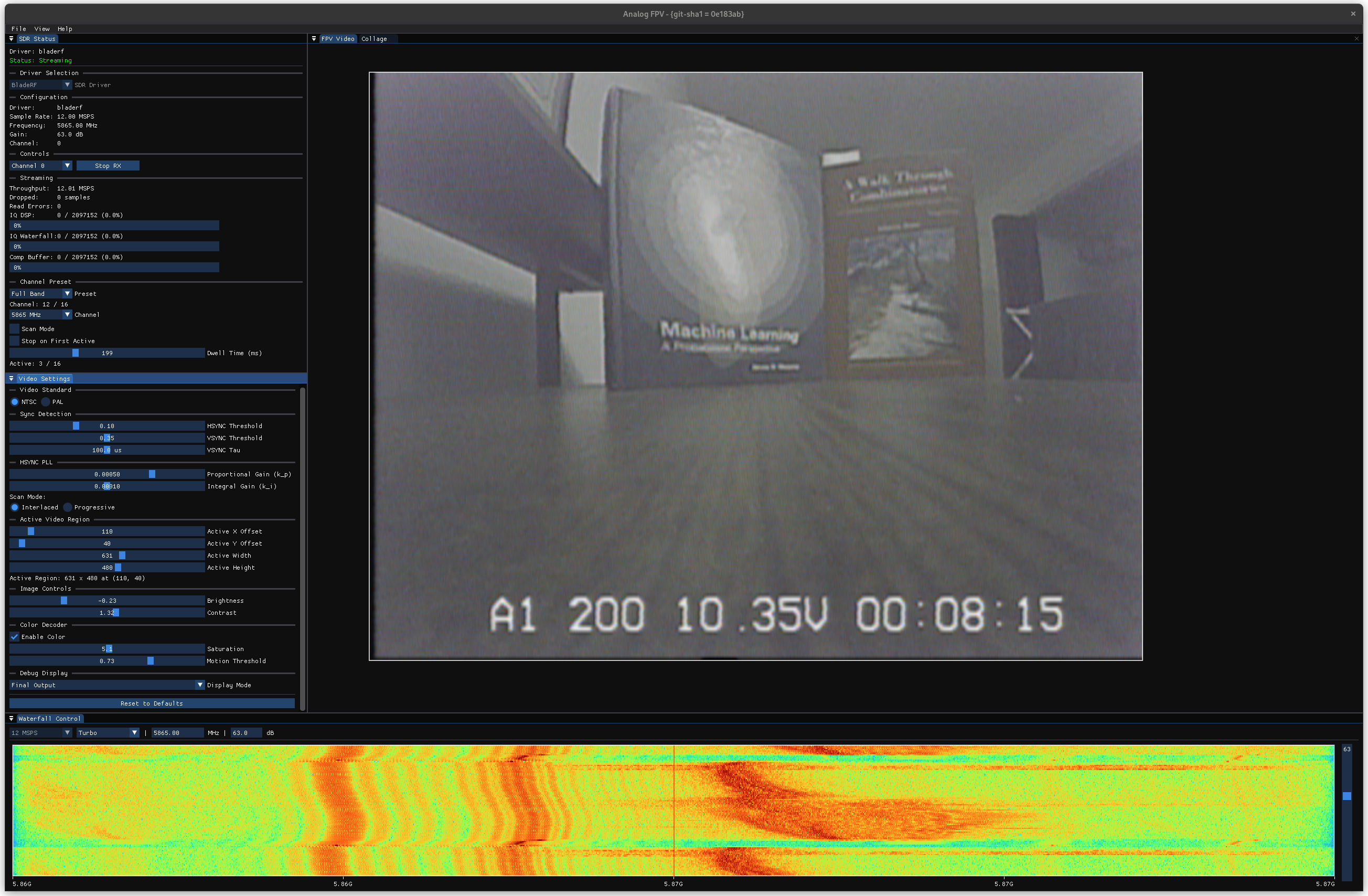Enable the Scan Mode checkbox
Screen dimensions: 1368x896
[14, 329]
